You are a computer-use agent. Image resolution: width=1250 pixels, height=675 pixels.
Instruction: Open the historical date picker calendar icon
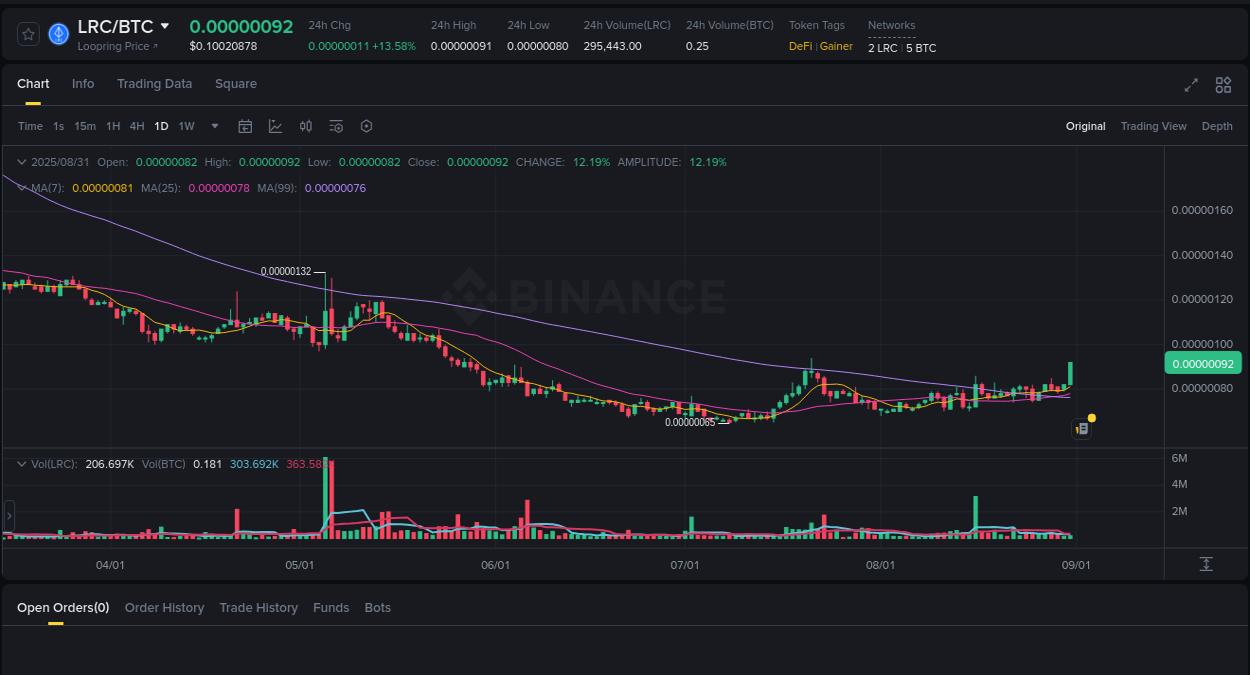point(245,126)
